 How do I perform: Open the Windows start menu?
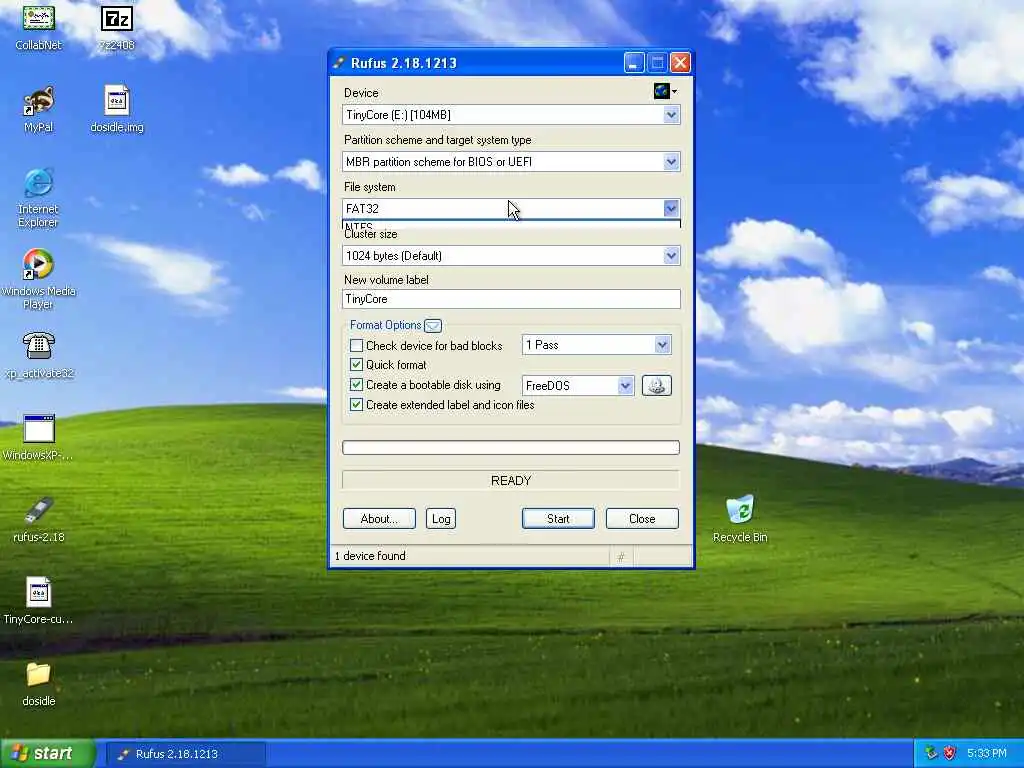pyautogui.click(x=48, y=753)
